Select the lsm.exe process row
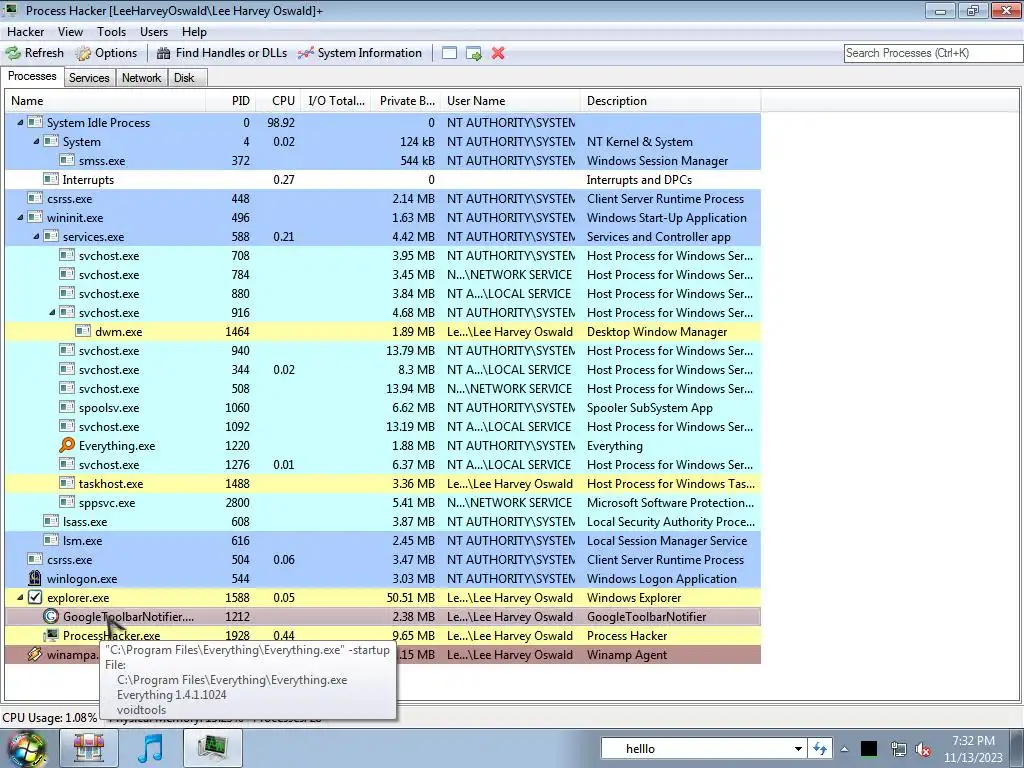 383,540
